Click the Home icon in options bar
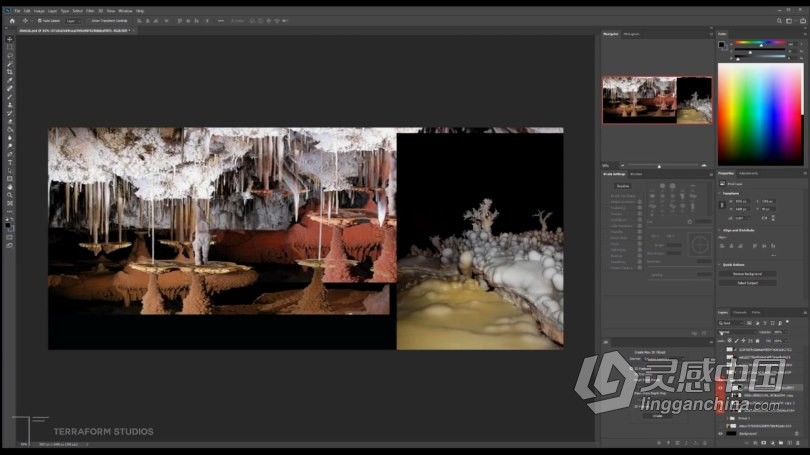The image size is (810, 455). point(11,20)
